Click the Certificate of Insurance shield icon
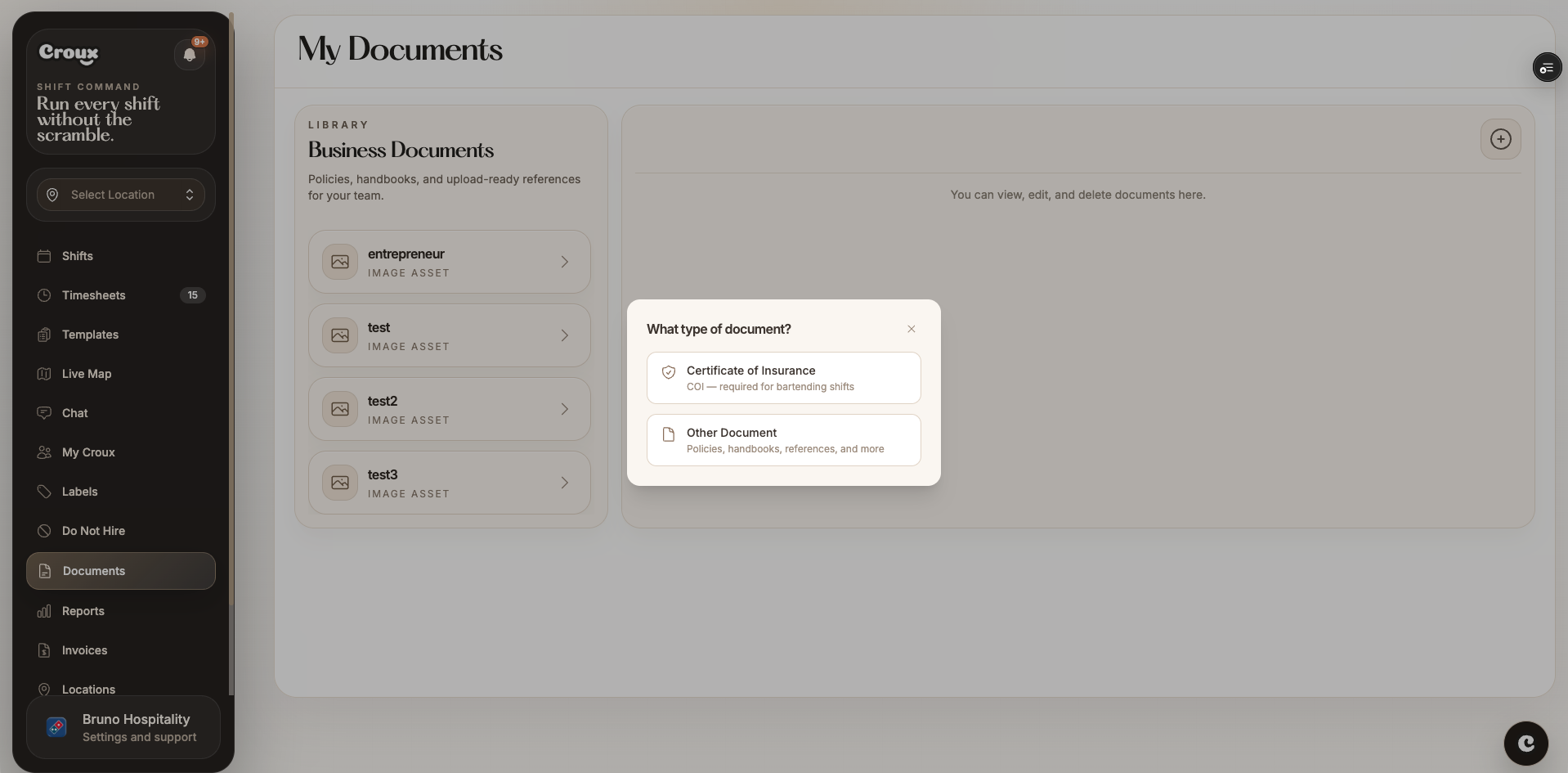 (x=669, y=372)
